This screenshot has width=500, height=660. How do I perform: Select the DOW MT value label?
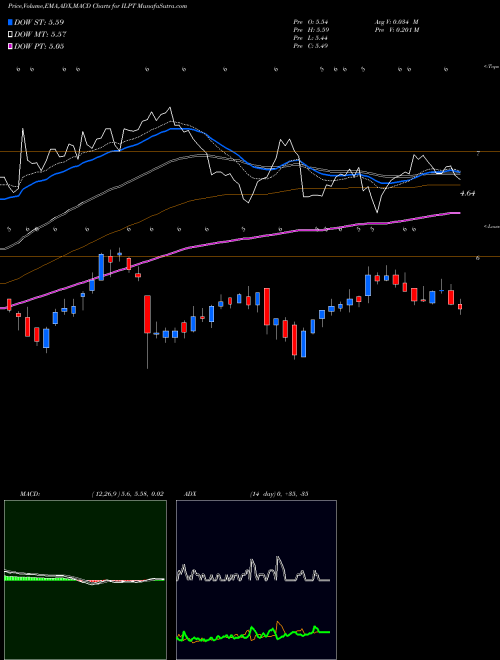40,35
